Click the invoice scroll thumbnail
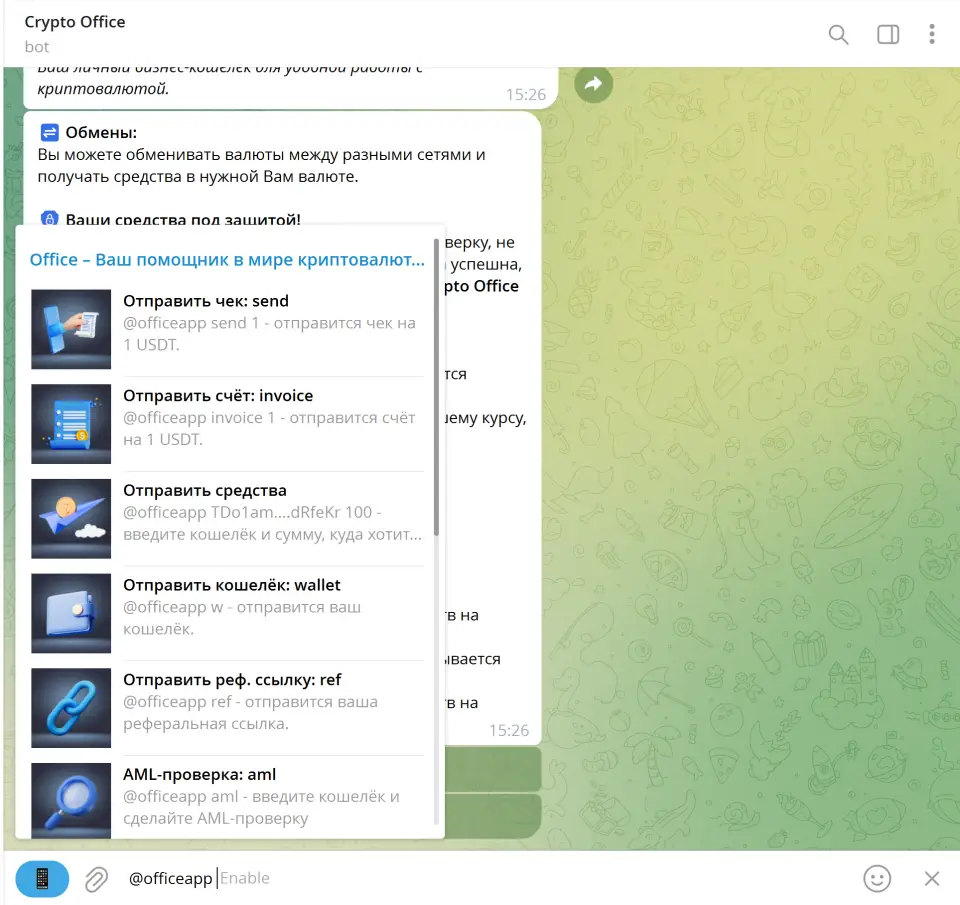The width and height of the screenshot is (960, 905). pyautogui.click(x=71, y=424)
